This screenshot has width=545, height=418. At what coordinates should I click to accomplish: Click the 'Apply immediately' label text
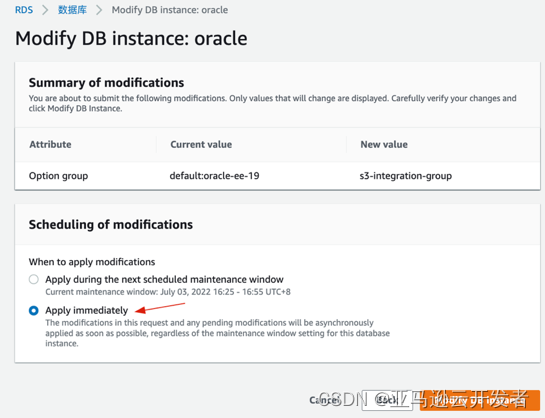87,310
